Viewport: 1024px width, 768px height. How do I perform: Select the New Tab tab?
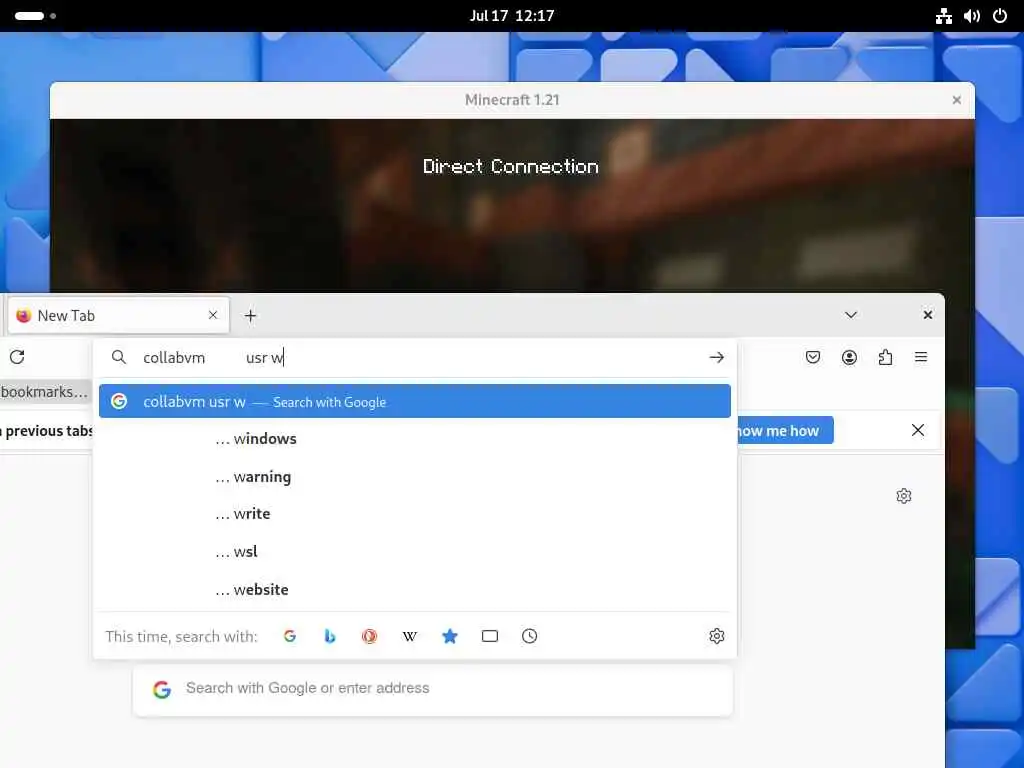(x=119, y=316)
